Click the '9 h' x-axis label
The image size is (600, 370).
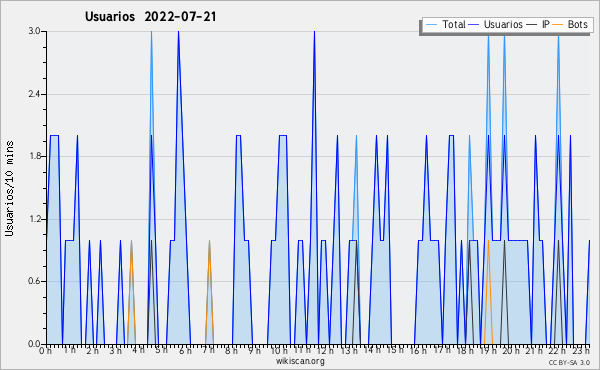click(254, 350)
